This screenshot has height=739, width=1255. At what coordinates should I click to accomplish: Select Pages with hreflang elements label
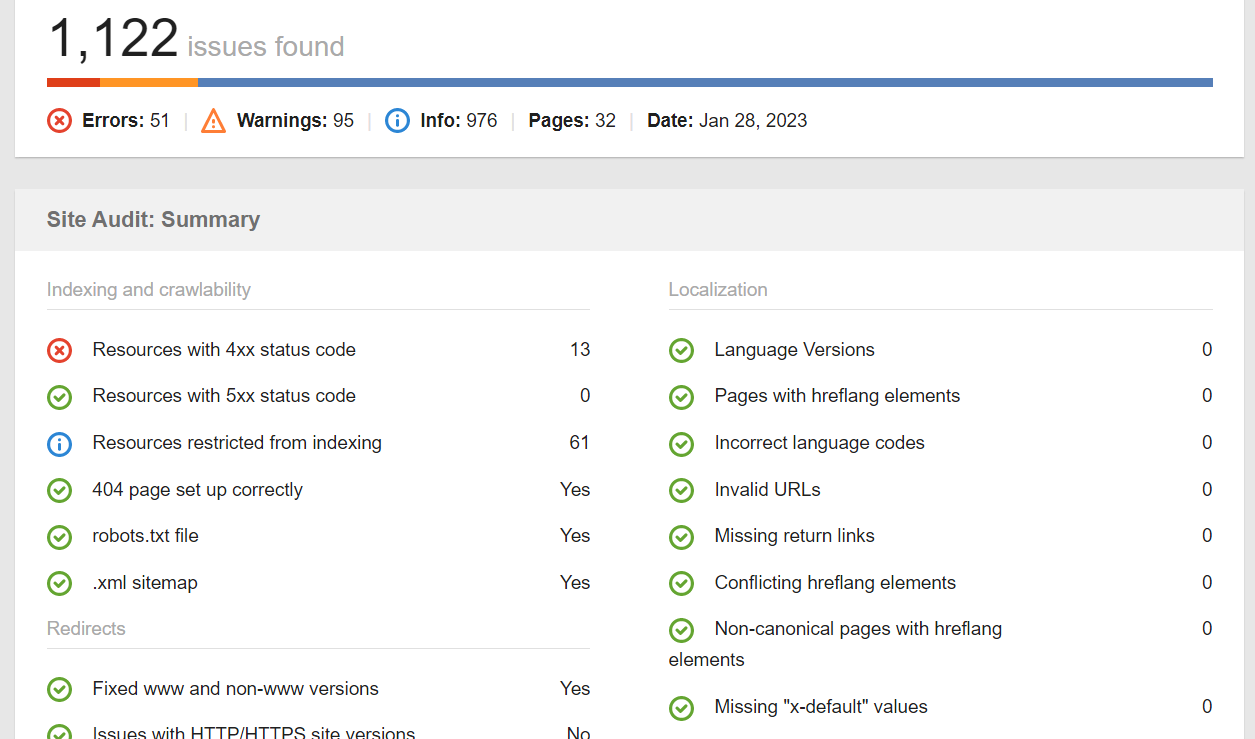tap(837, 395)
